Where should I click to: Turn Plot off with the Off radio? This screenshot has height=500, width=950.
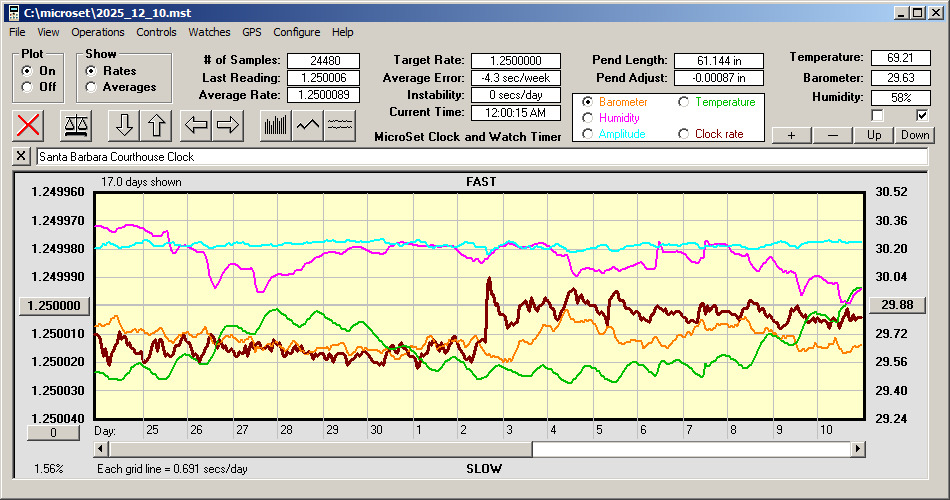[26, 87]
